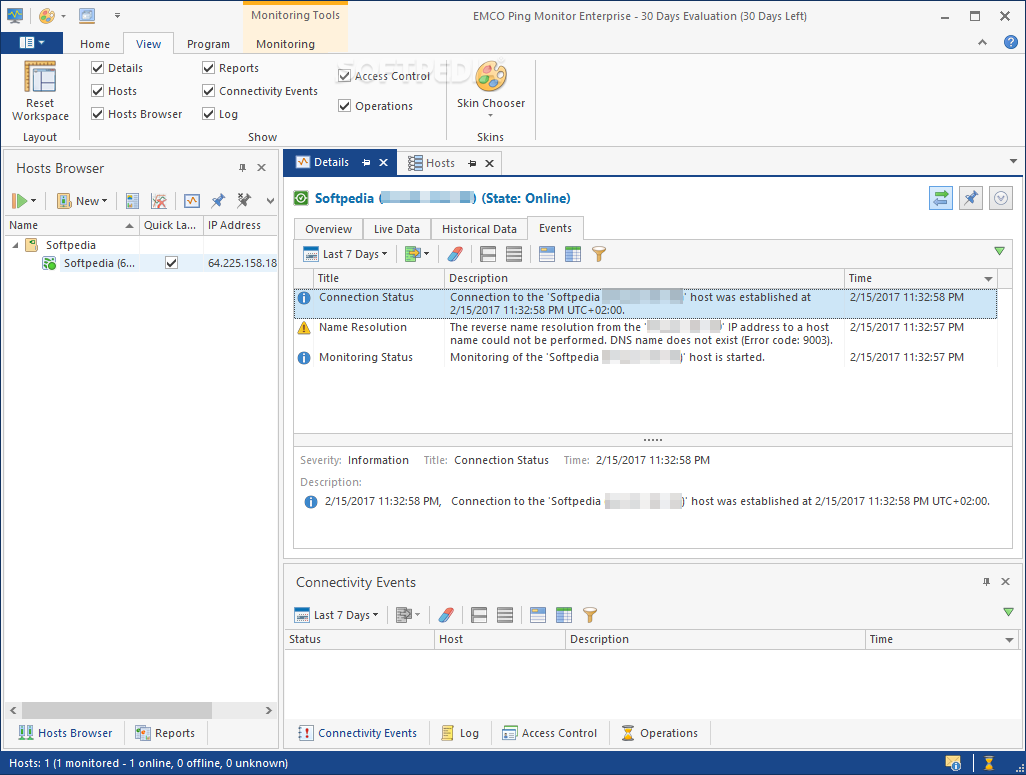
Task: Open the Overview tab
Action: click(328, 228)
